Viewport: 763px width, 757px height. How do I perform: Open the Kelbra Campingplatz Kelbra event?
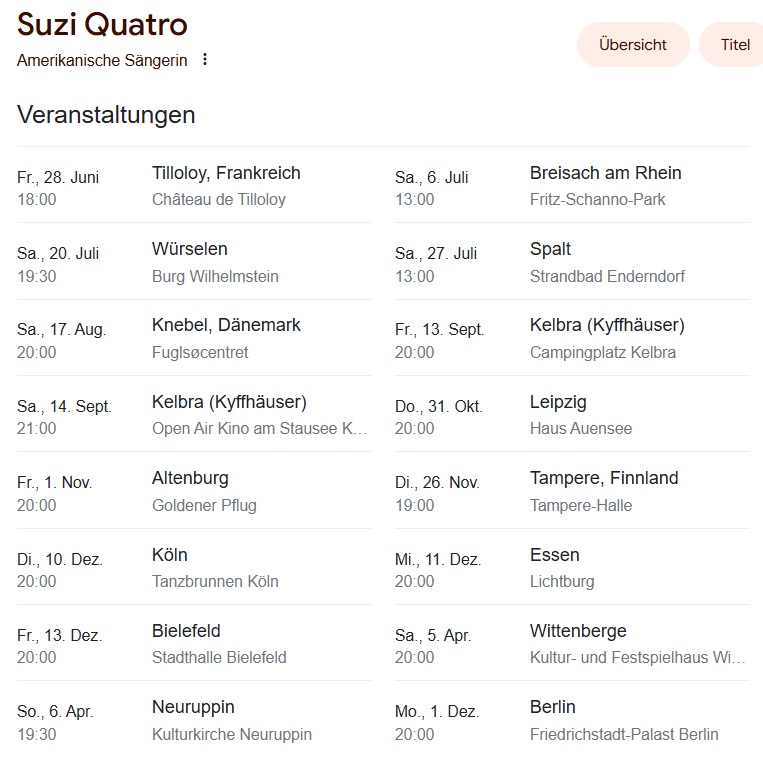tap(607, 338)
